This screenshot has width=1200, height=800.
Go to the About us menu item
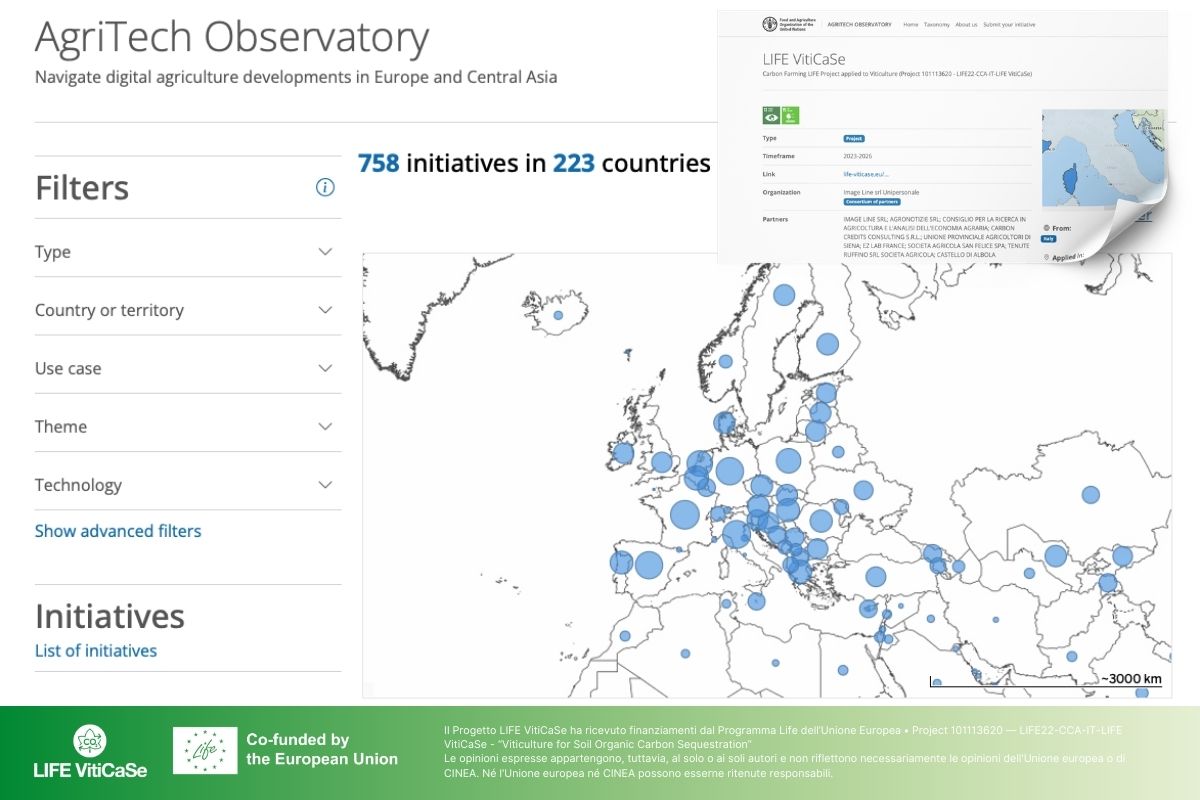(966, 24)
